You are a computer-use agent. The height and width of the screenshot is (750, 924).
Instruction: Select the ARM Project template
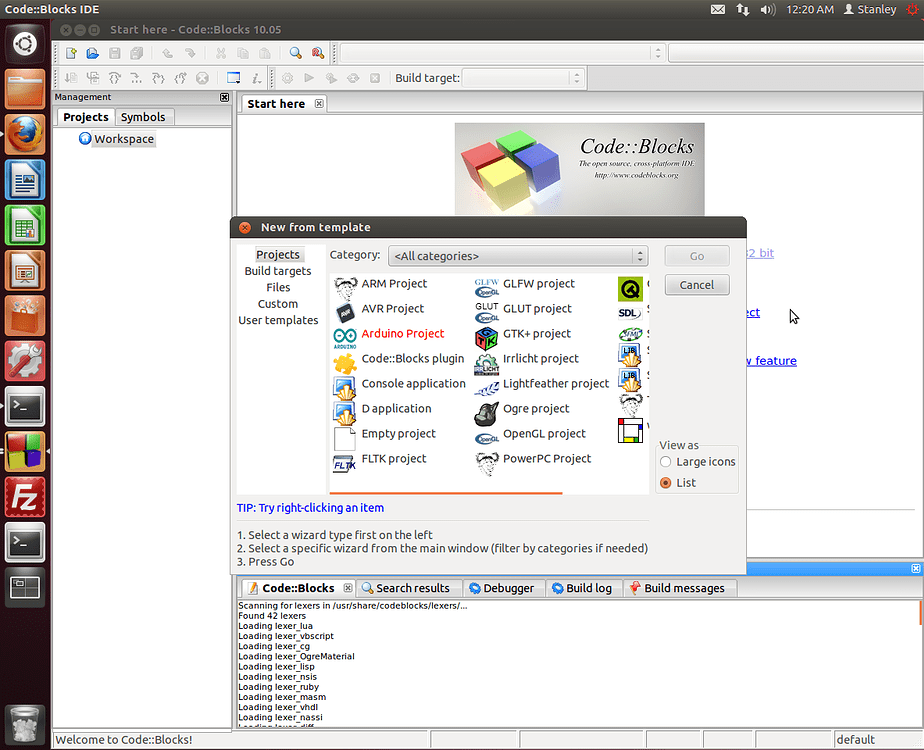point(394,283)
